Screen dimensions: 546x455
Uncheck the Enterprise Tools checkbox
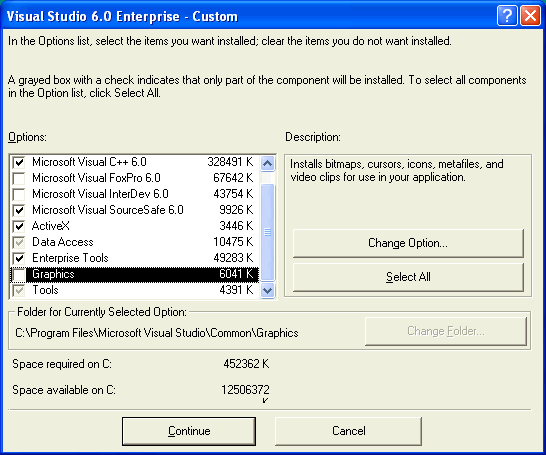(x=19, y=258)
